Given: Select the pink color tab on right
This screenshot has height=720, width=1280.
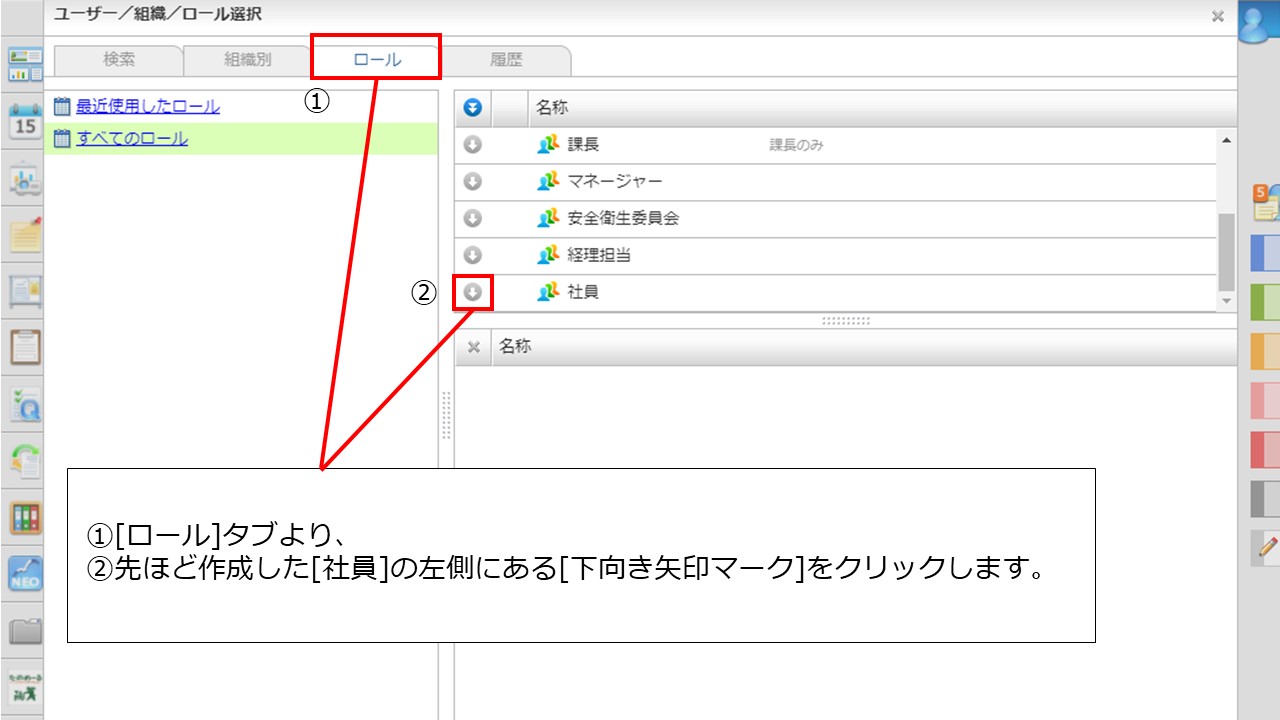Looking at the screenshot, I should (1265, 401).
